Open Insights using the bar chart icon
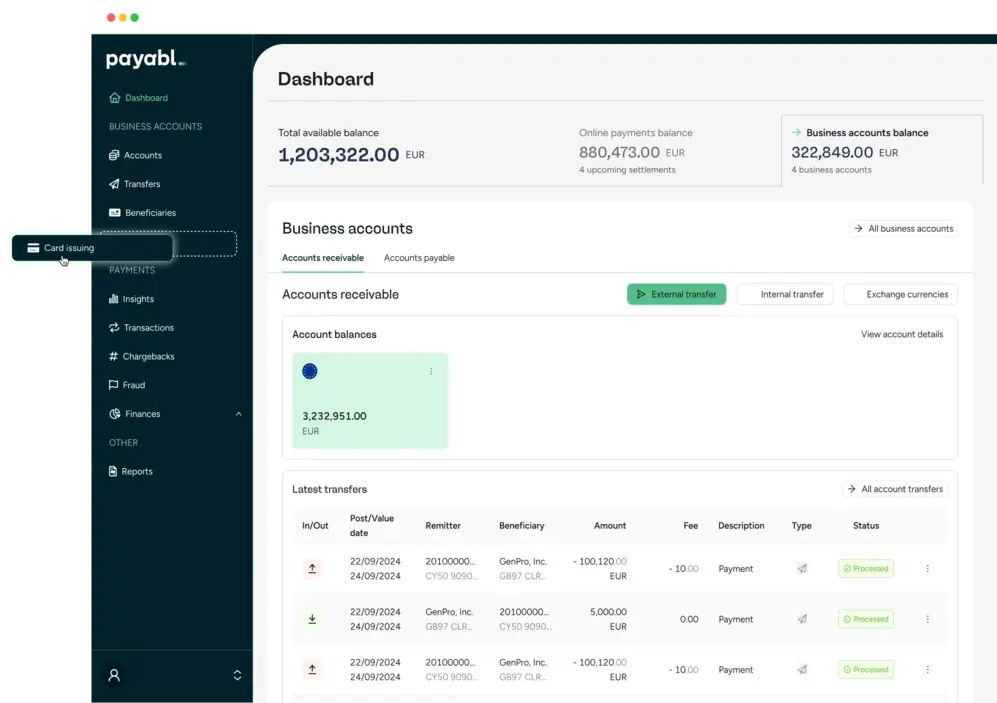The height and width of the screenshot is (703, 997). click(114, 299)
